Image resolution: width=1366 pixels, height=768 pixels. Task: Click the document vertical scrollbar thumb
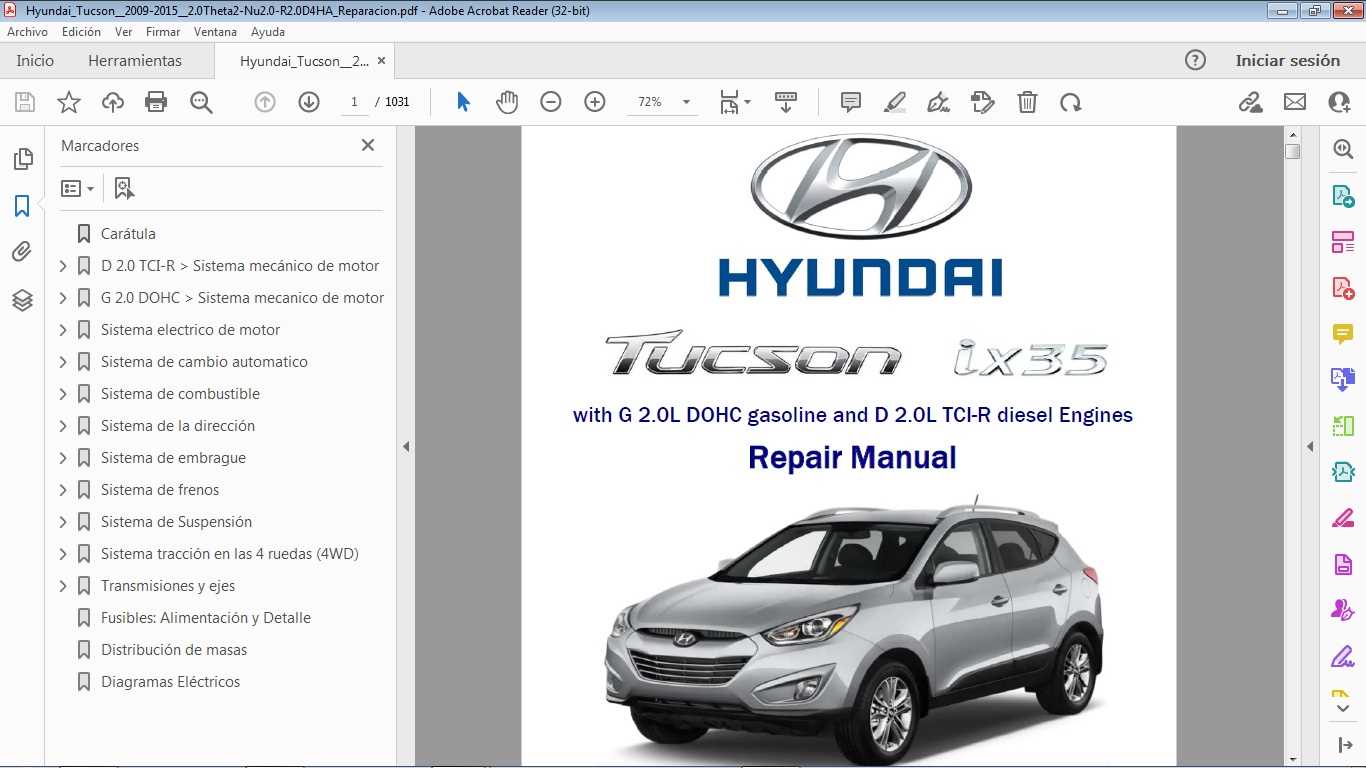click(1292, 151)
